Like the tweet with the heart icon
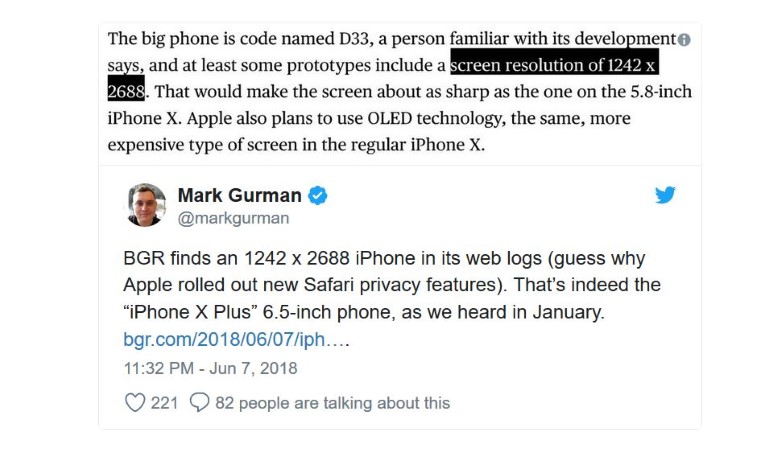770x453 pixels. (x=135, y=403)
